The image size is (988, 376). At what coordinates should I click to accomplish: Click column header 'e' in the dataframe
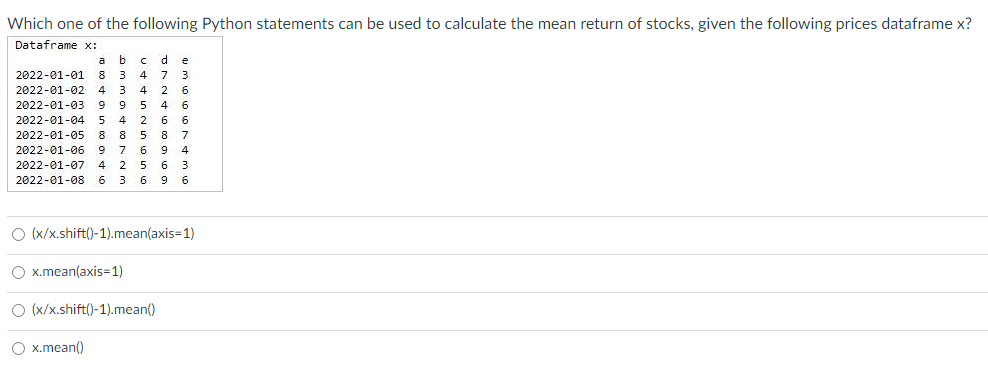click(185, 61)
